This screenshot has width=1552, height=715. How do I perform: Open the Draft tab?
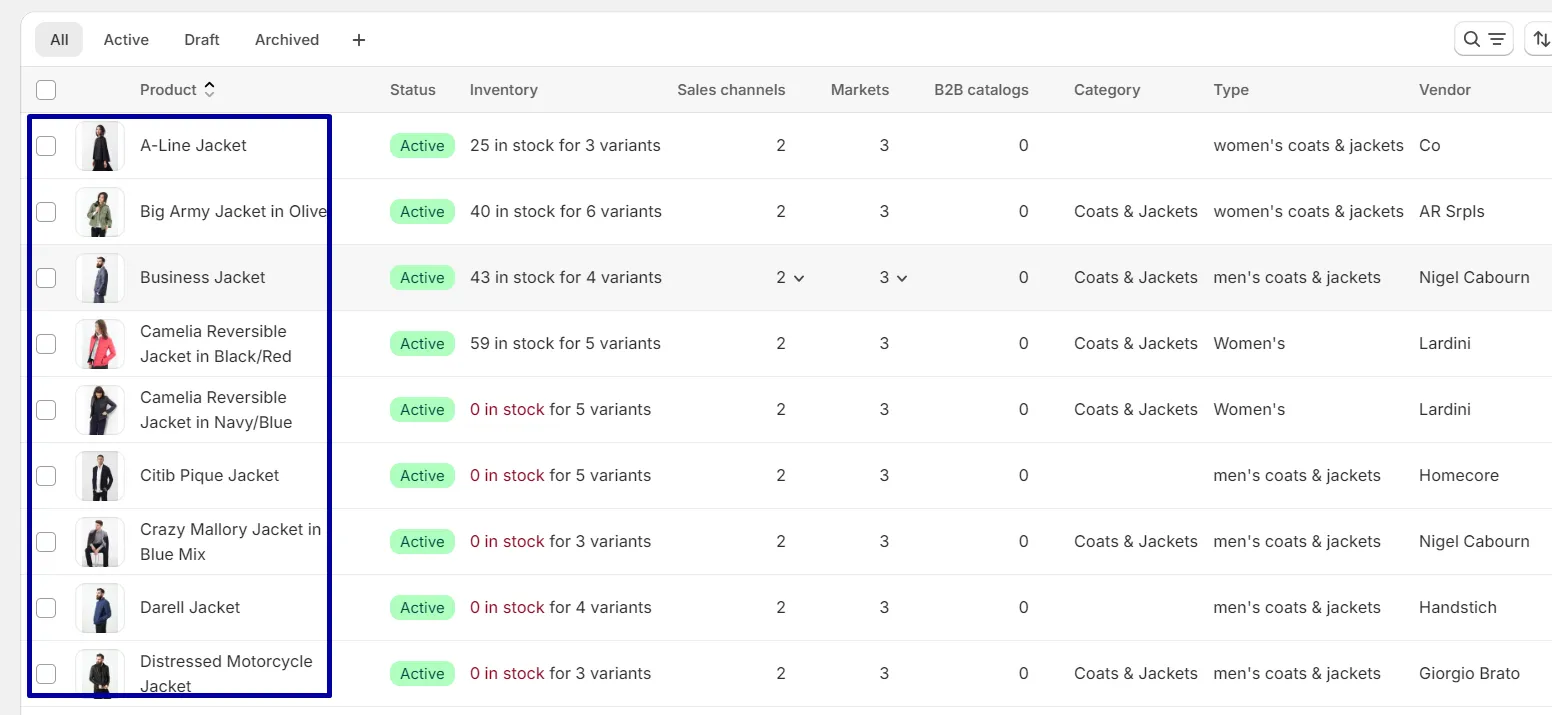202,40
